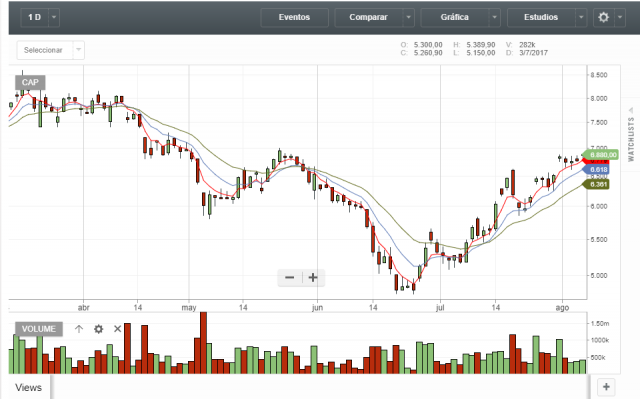Click the green 6.880,00 price tag
The image size is (640, 399).
pyautogui.click(x=601, y=155)
